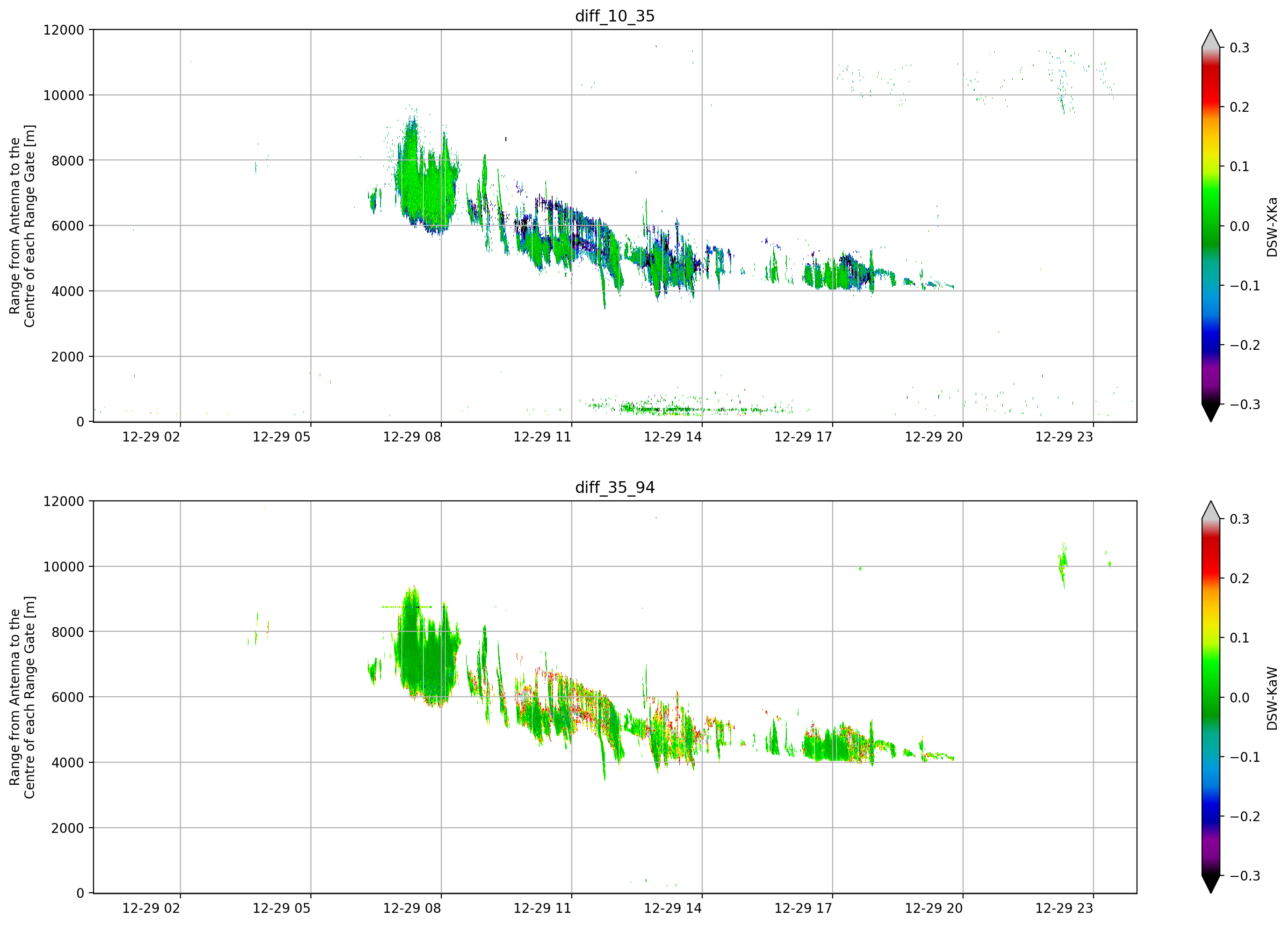This screenshot has width=1288, height=925.
Task: Click the DSW-XKa colorbar gradient
Action: [1211, 225]
